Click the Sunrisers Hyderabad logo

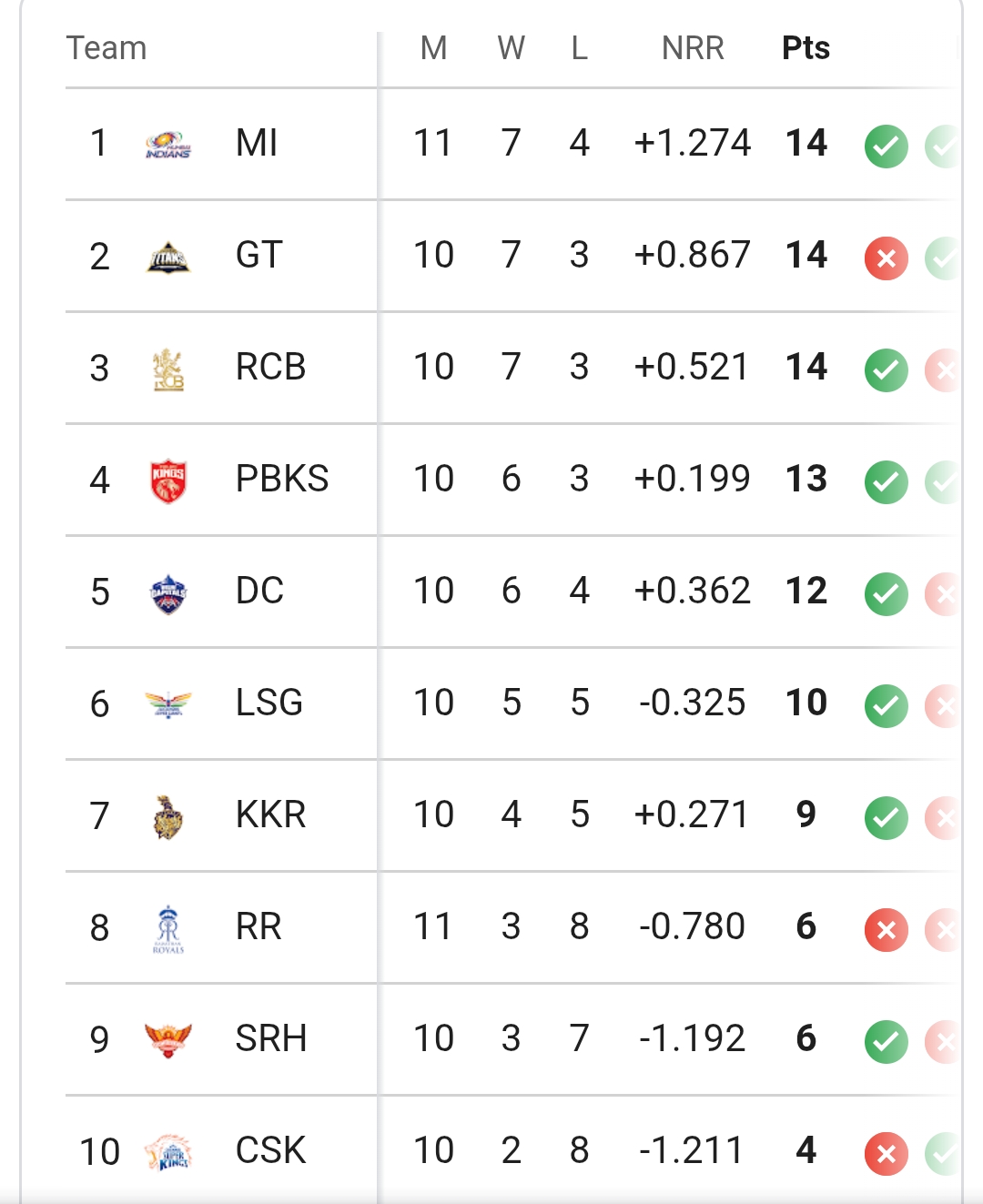tap(168, 1040)
